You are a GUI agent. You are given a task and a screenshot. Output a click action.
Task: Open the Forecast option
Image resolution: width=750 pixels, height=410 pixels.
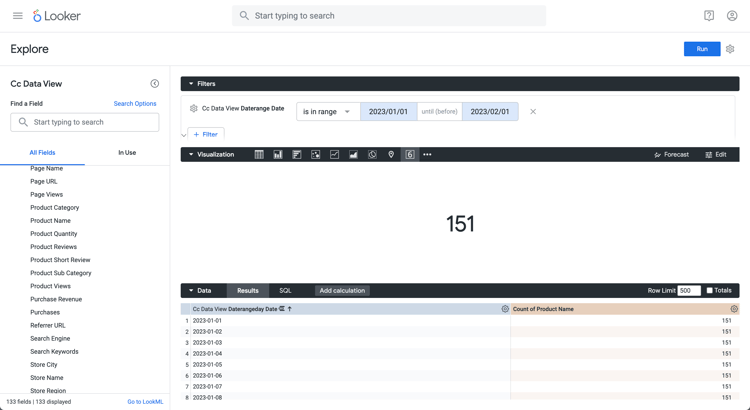coord(671,155)
